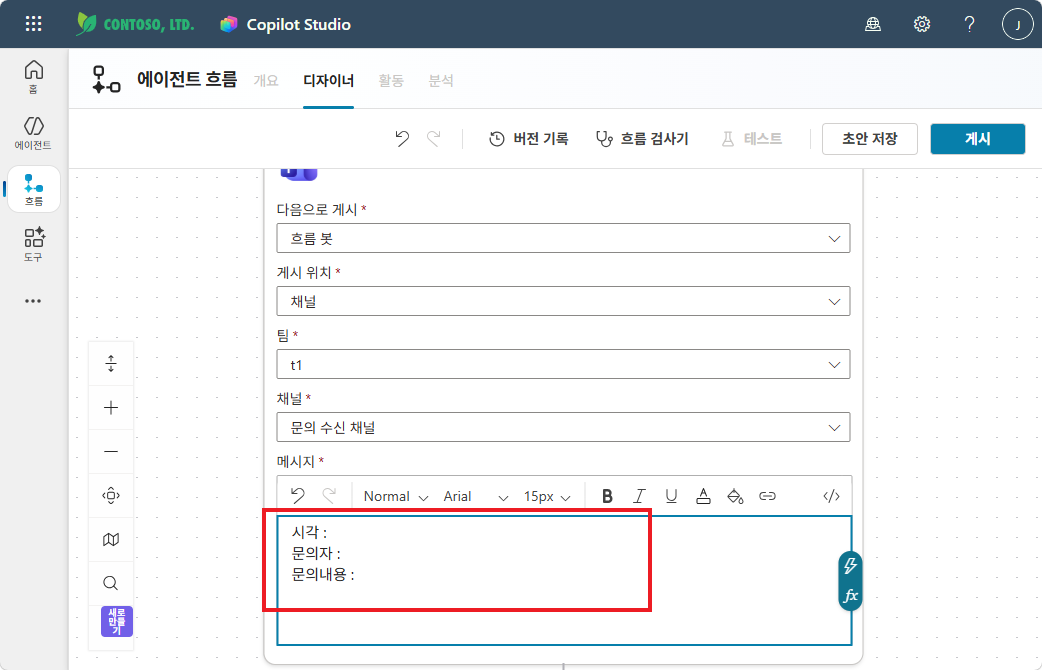The image size is (1042, 670).
Task: Undo the last designer action
Action: pyautogui.click(x=402, y=138)
